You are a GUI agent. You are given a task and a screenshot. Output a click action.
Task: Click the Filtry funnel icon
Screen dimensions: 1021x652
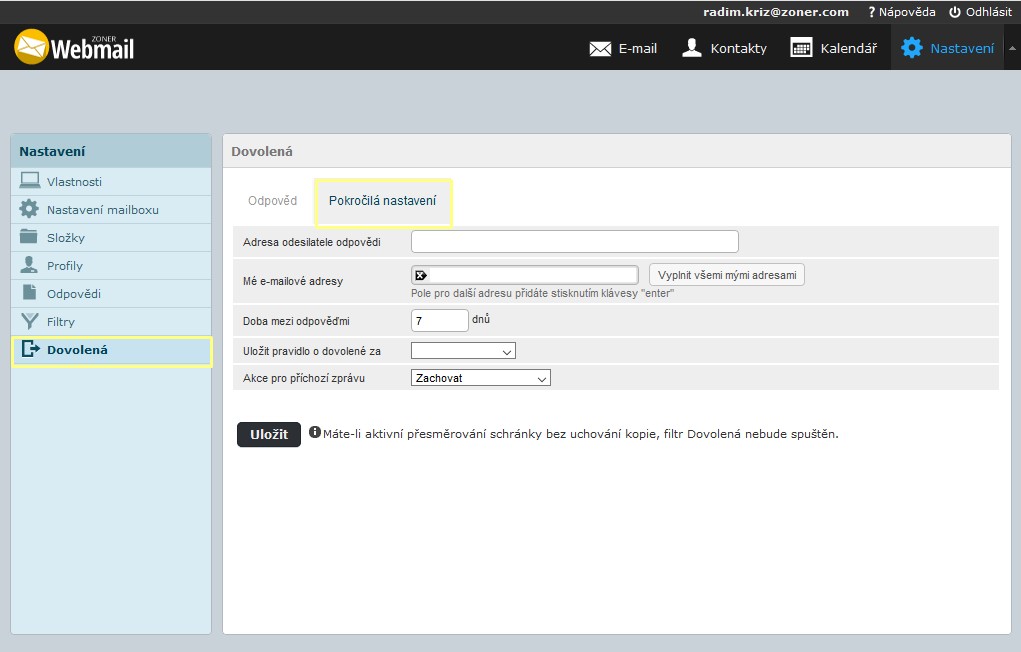[x=30, y=322]
